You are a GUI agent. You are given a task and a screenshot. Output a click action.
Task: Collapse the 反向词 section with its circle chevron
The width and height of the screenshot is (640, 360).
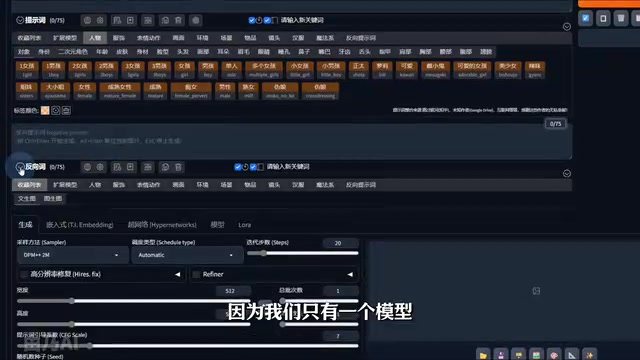(x=20, y=167)
